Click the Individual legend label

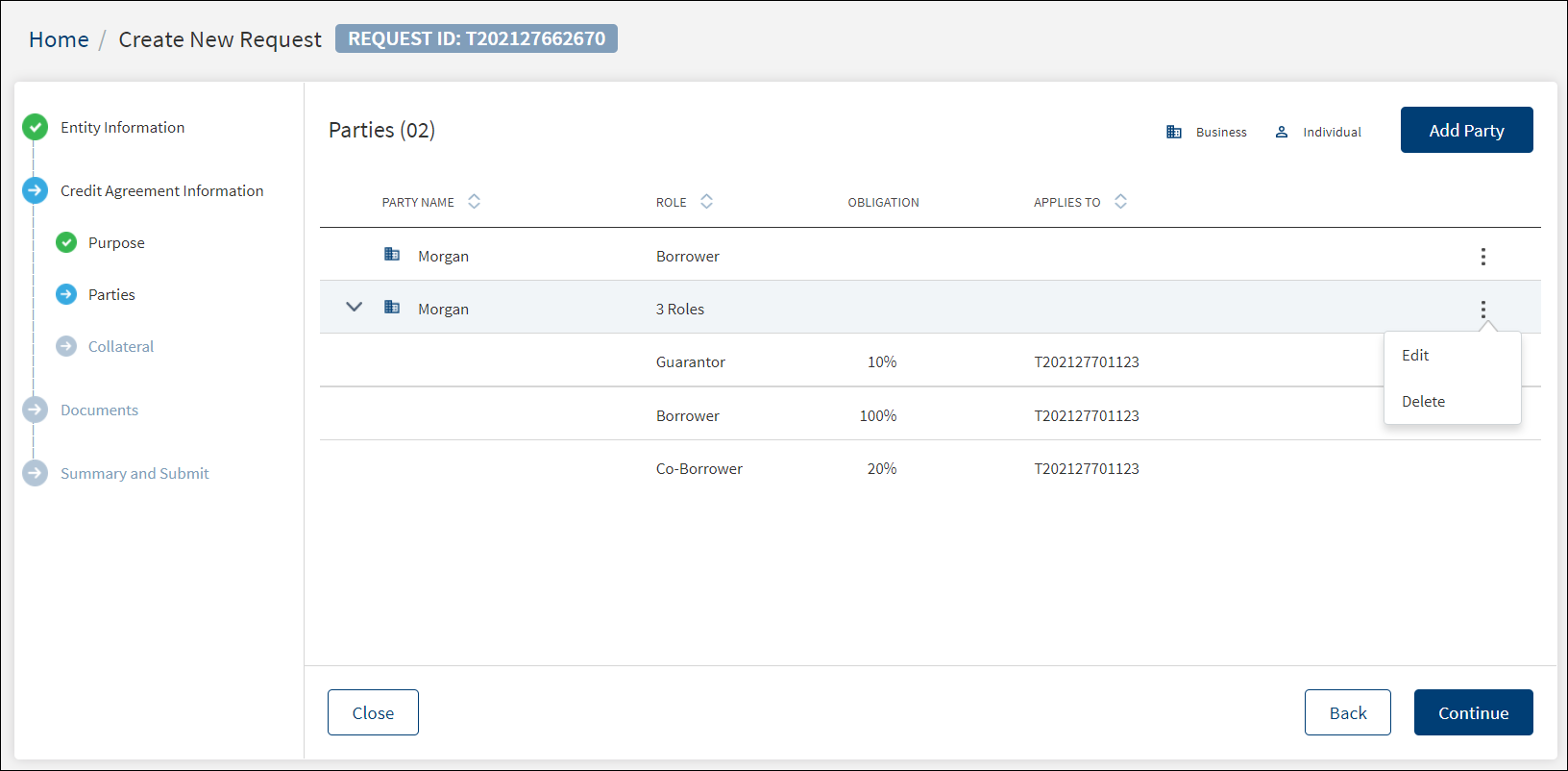[x=1332, y=133]
